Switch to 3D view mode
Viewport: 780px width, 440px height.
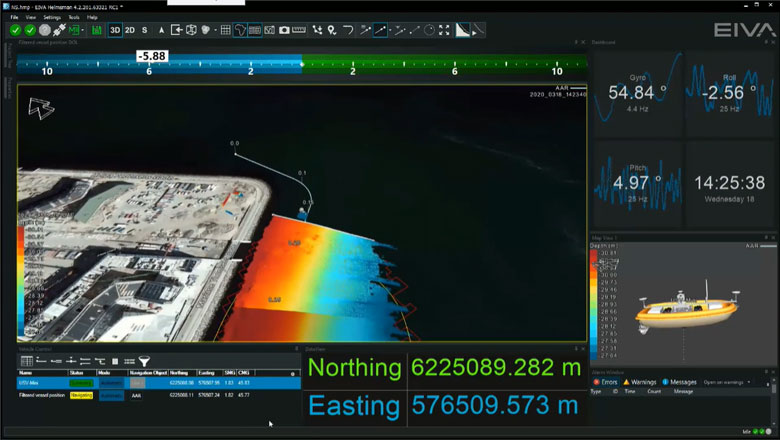point(115,30)
